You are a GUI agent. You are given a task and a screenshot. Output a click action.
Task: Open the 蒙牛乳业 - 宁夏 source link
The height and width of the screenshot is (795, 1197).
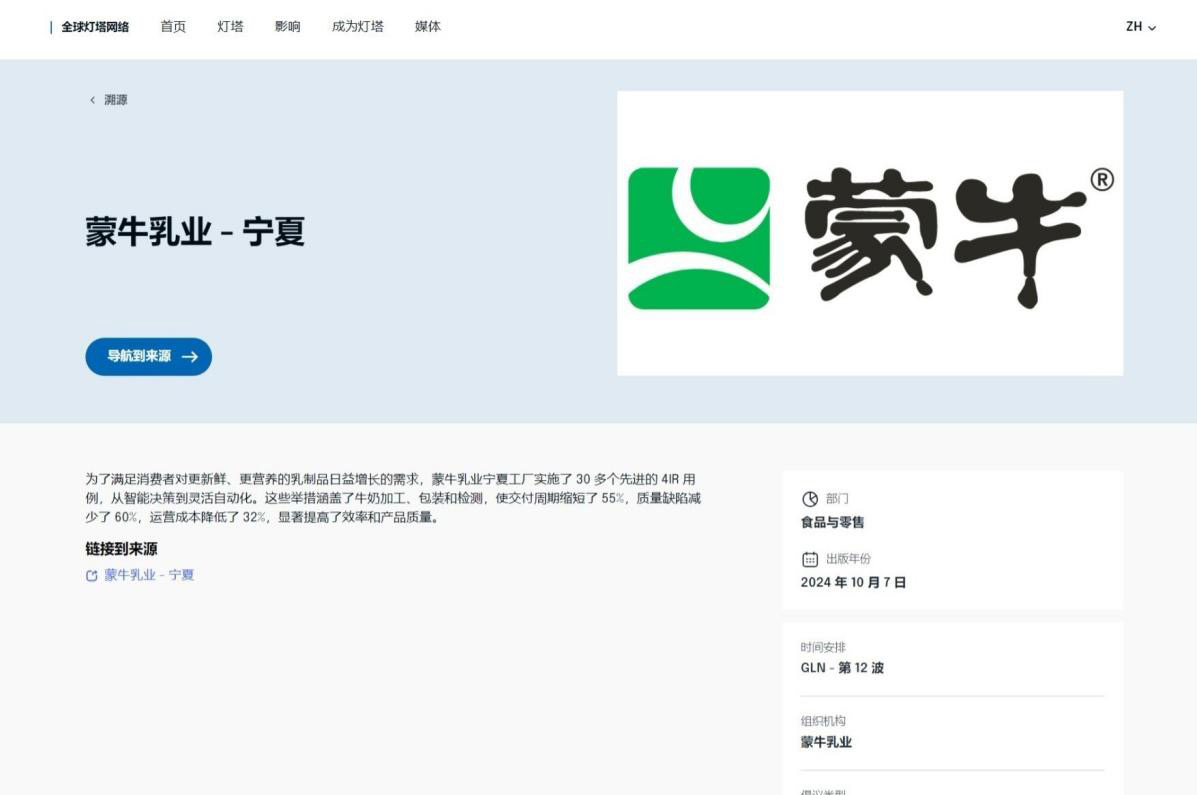tap(149, 575)
